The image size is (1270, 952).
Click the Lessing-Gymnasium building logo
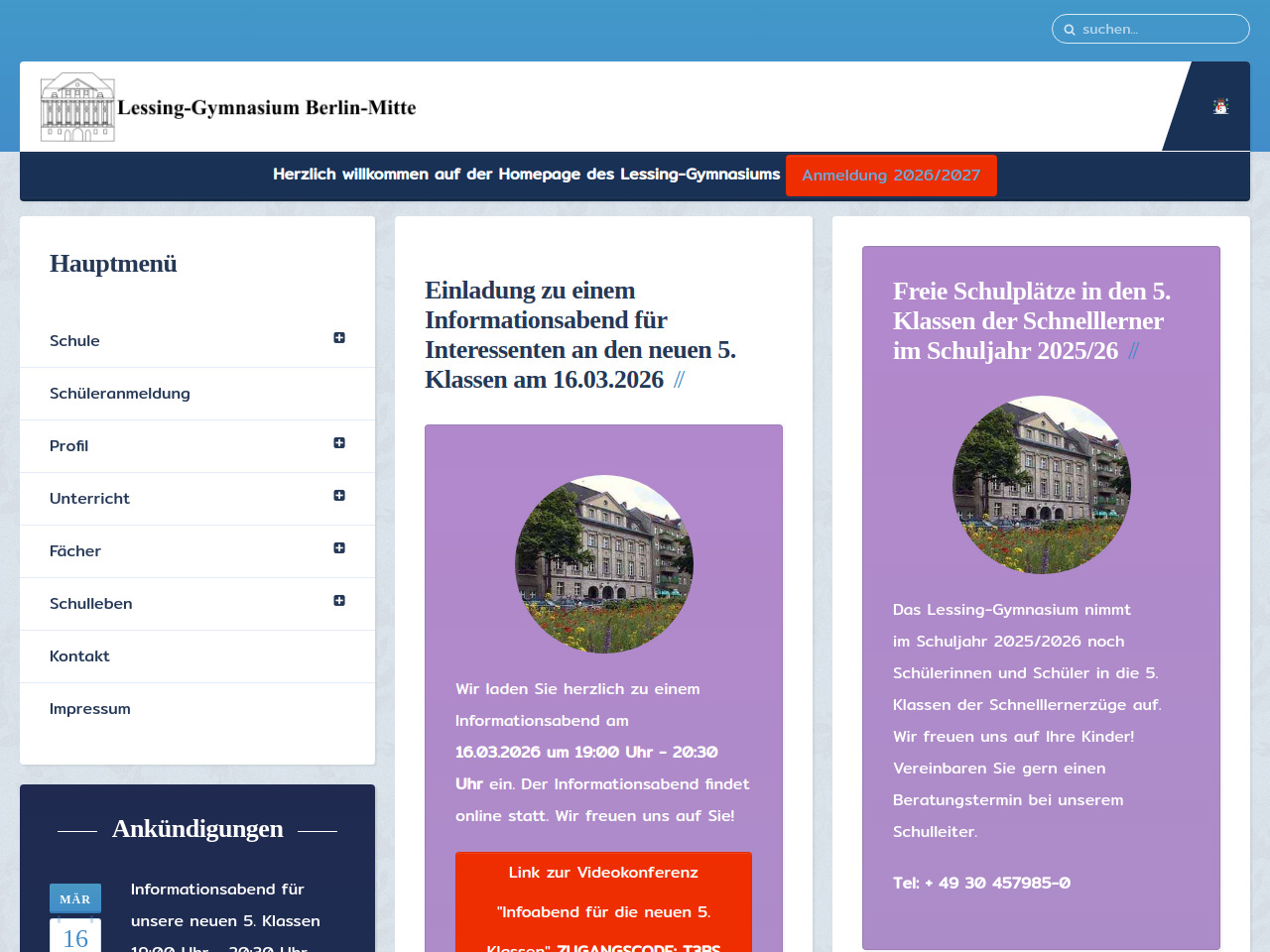pos(77,107)
